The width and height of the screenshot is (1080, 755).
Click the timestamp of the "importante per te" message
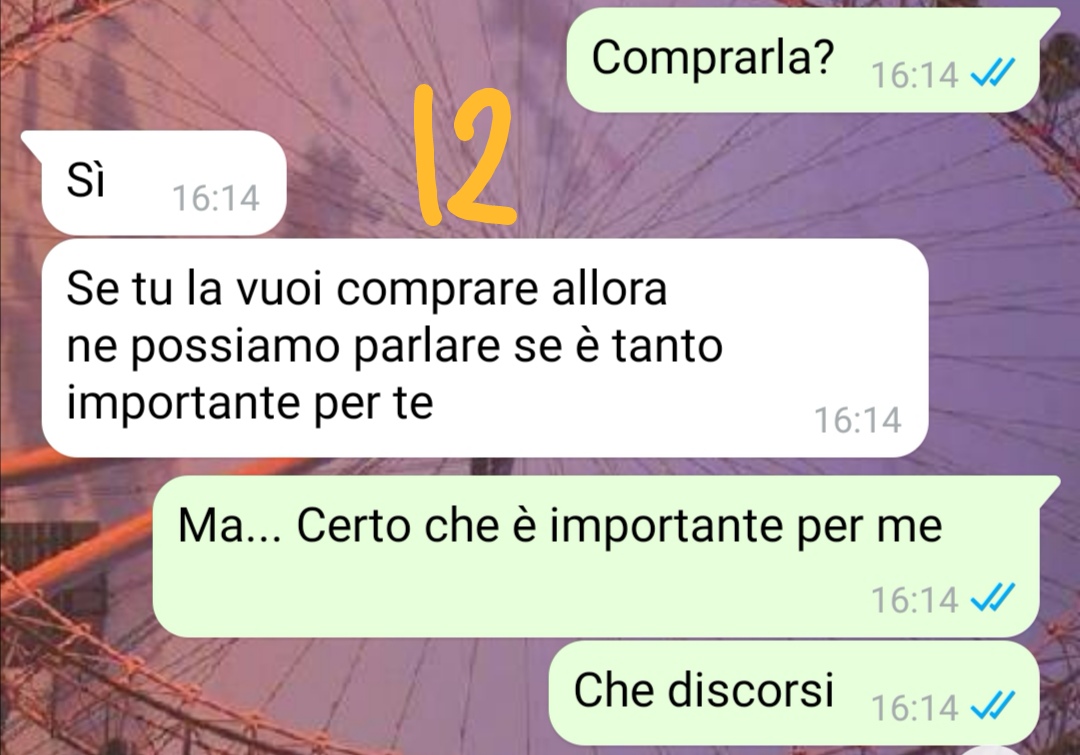[x=858, y=420]
